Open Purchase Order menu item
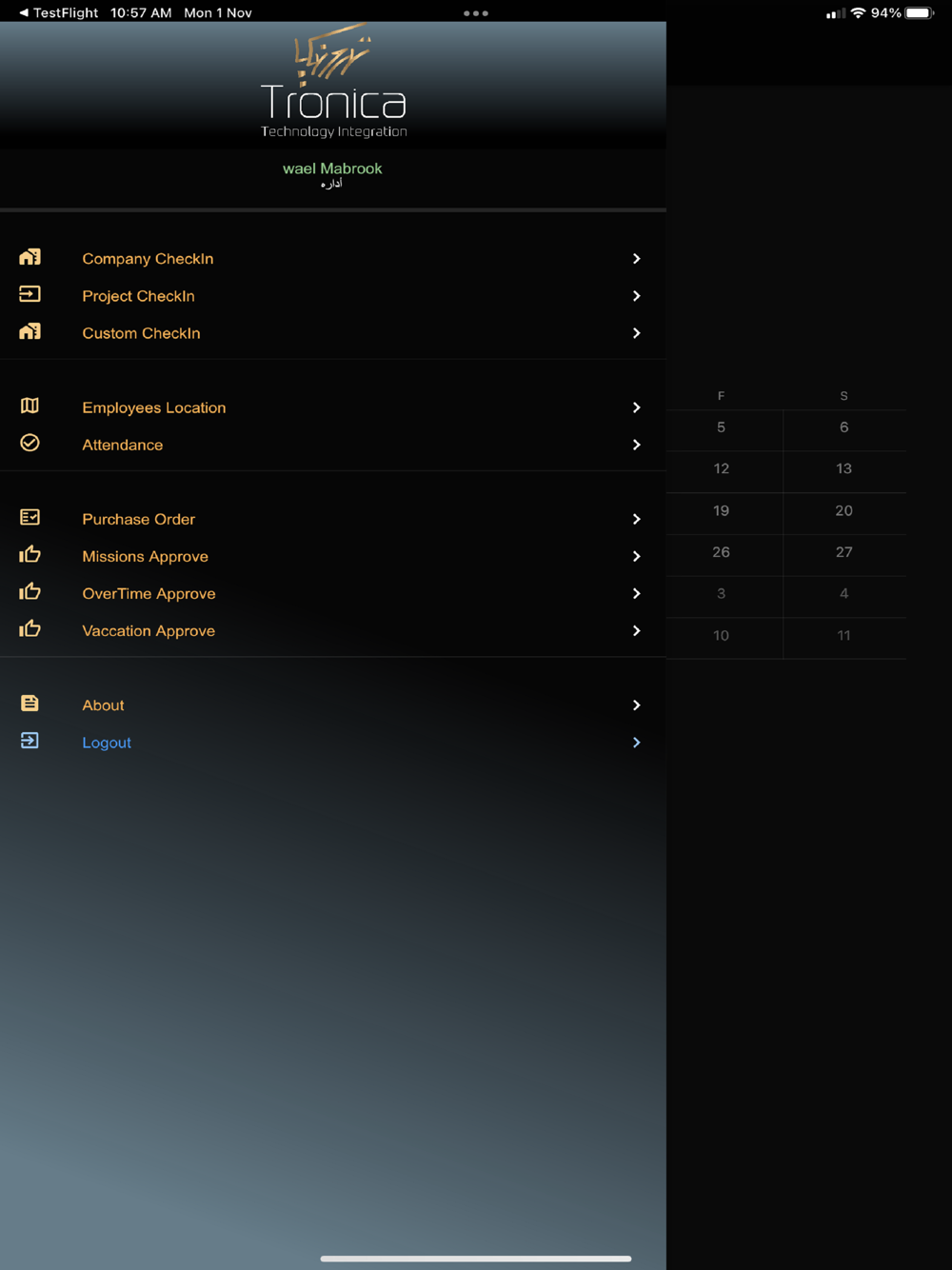The image size is (952, 1270). [333, 519]
